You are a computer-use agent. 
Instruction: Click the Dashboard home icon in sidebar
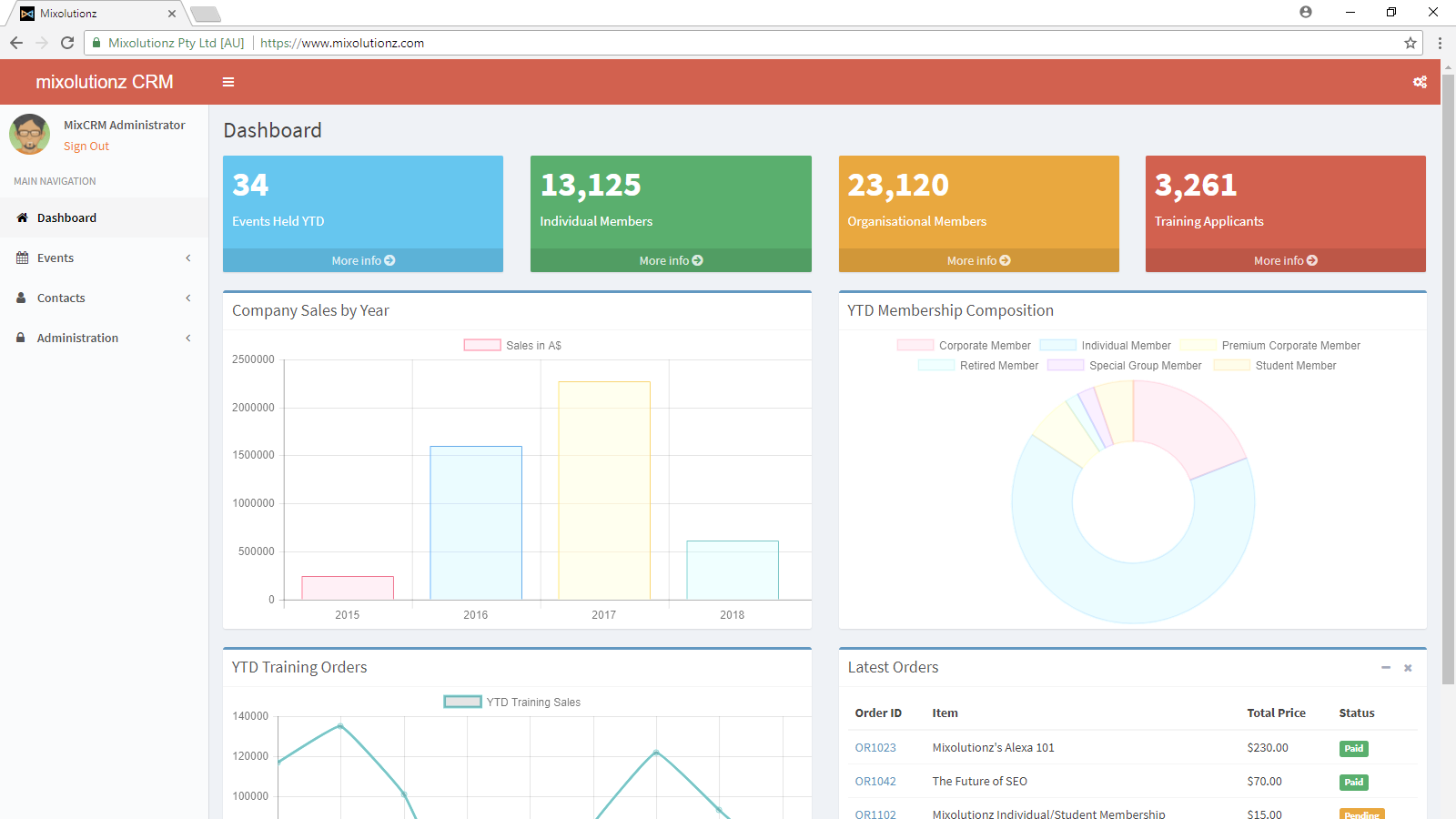pyautogui.click(x=22, y=217)
